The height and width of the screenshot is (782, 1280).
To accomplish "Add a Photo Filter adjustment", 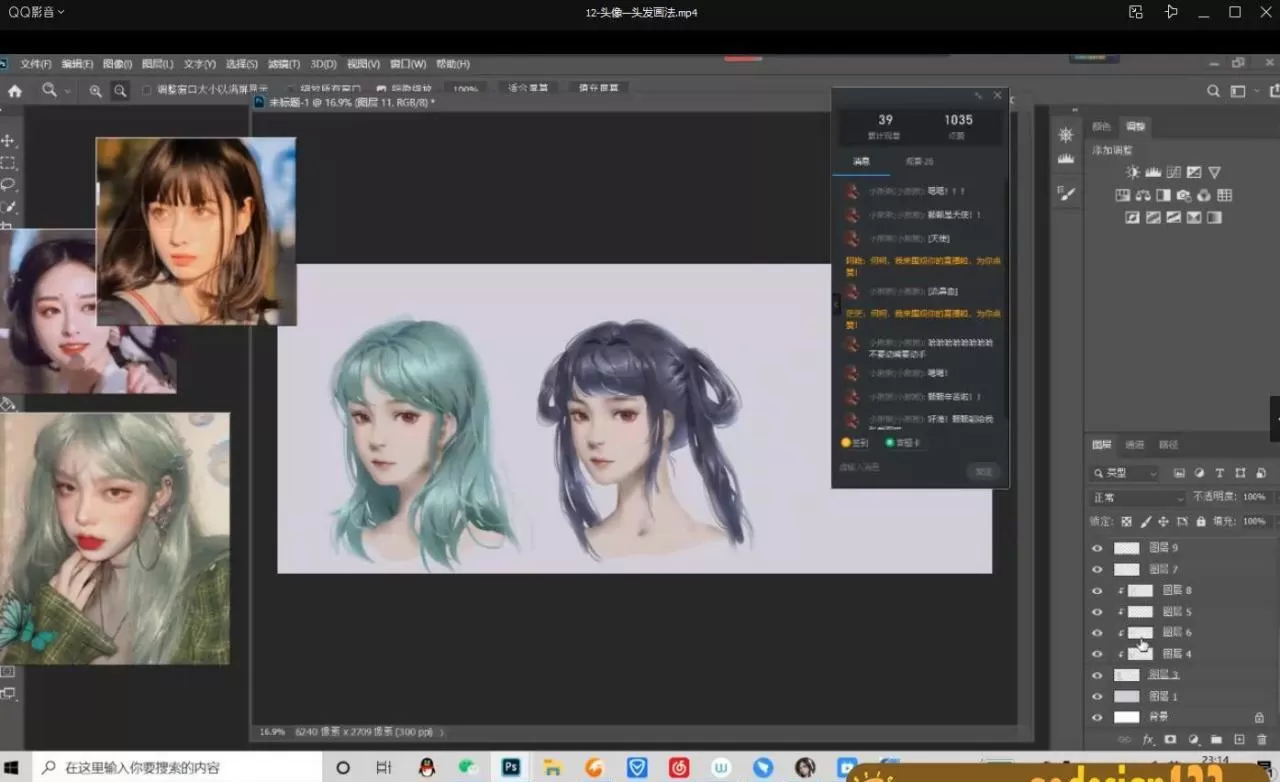I will [1184, 195].
